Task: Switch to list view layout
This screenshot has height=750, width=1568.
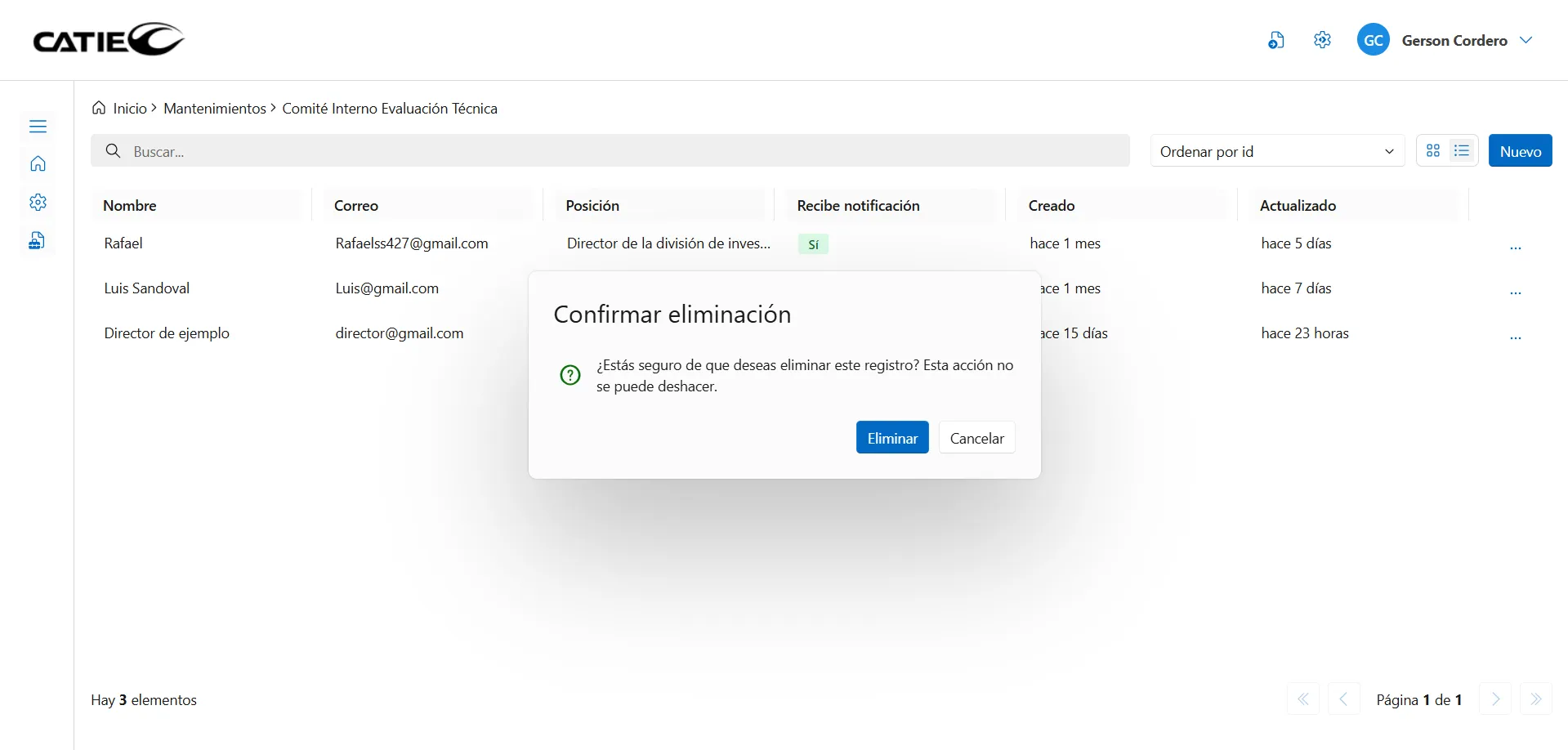Action: [1462, 151]
